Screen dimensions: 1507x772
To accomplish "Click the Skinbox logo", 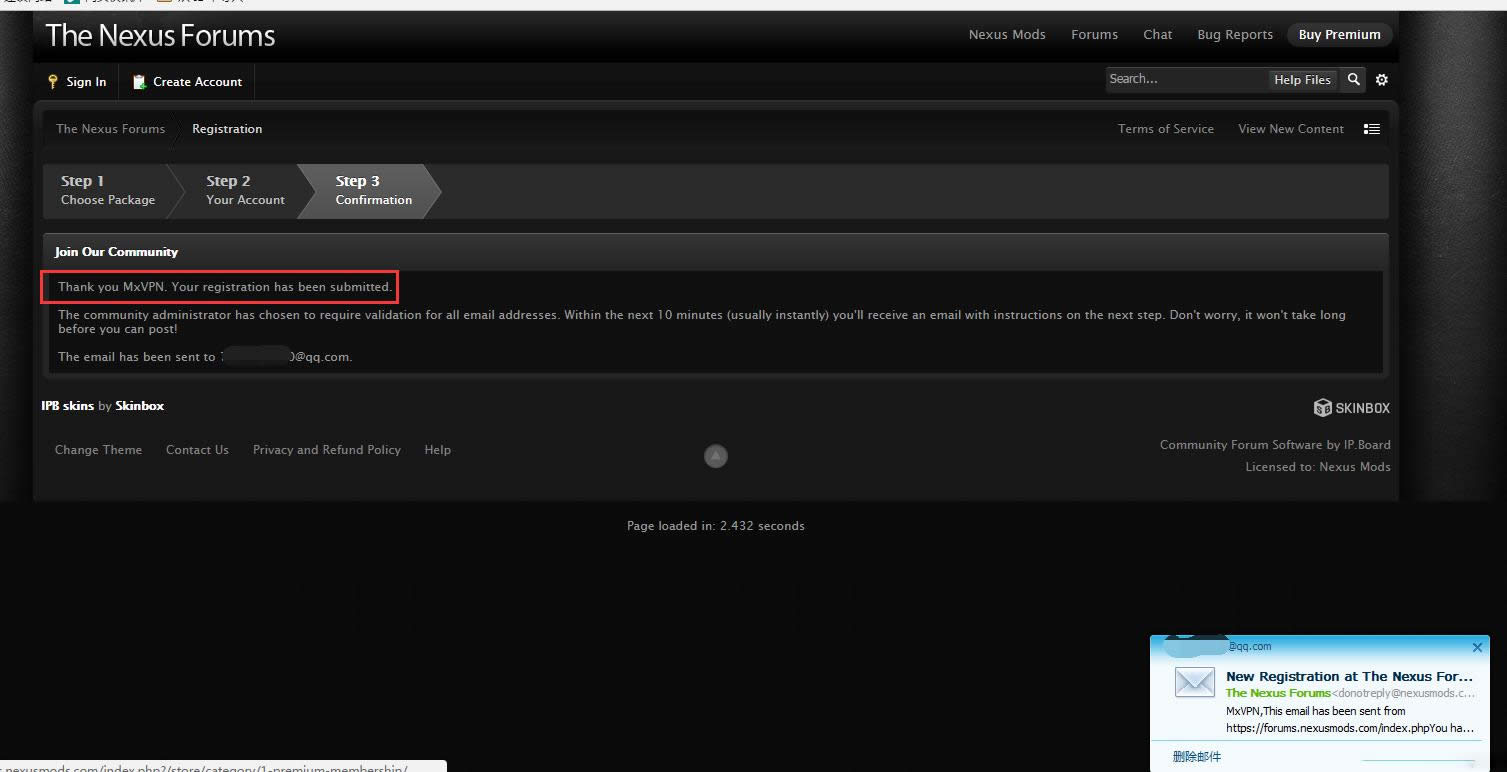I will click(1351, 408).
